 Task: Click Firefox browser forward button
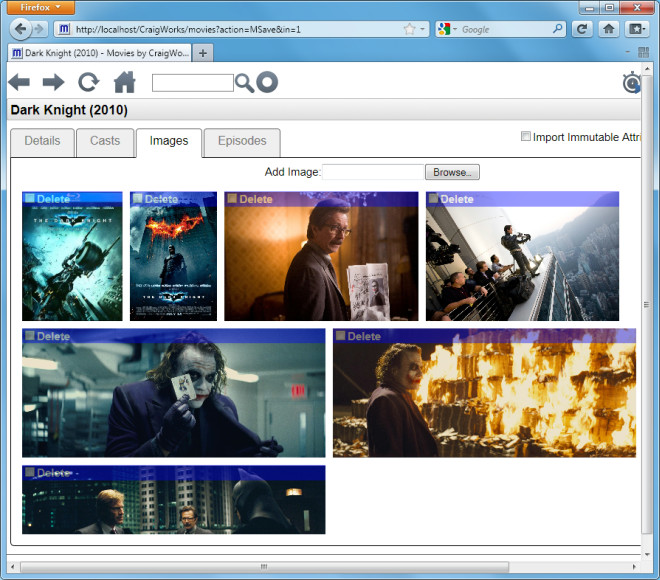pos(39,29)
